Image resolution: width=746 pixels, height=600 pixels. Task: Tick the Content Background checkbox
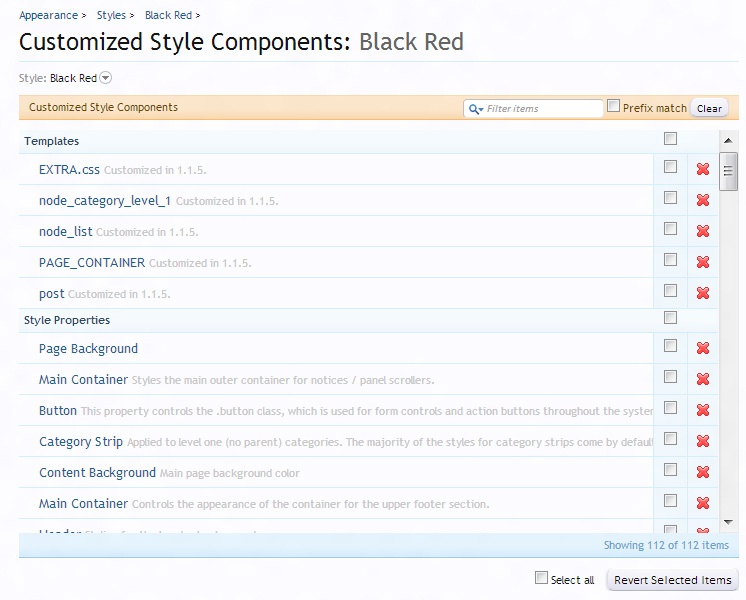pyautogui.click(x=670, y=470)
